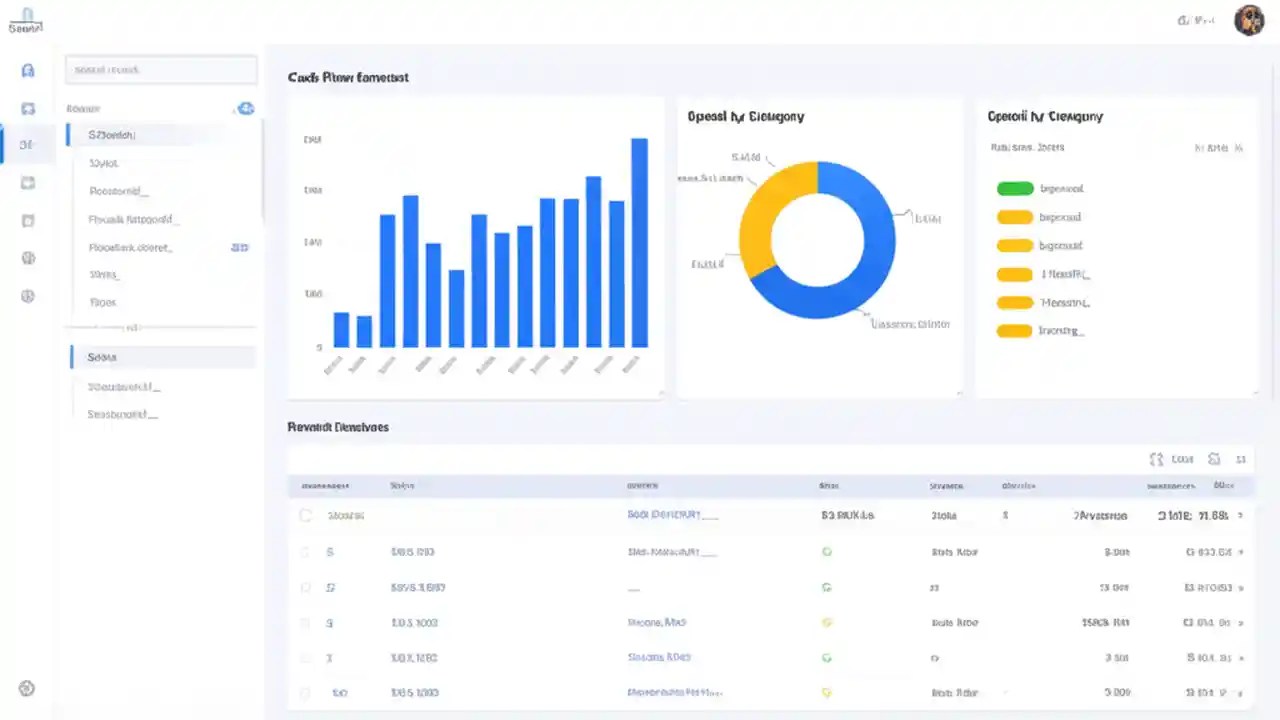Click the 'Cash Flow Forecast' heading link

coord(348,77)
